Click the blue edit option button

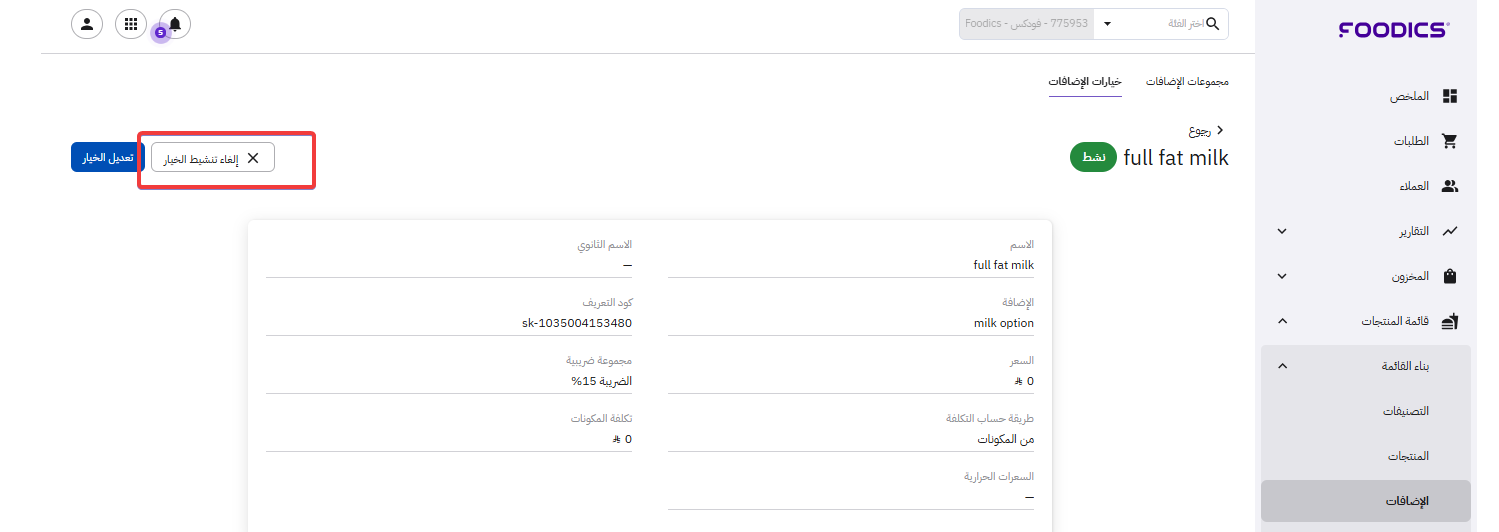tap(108, 158)
